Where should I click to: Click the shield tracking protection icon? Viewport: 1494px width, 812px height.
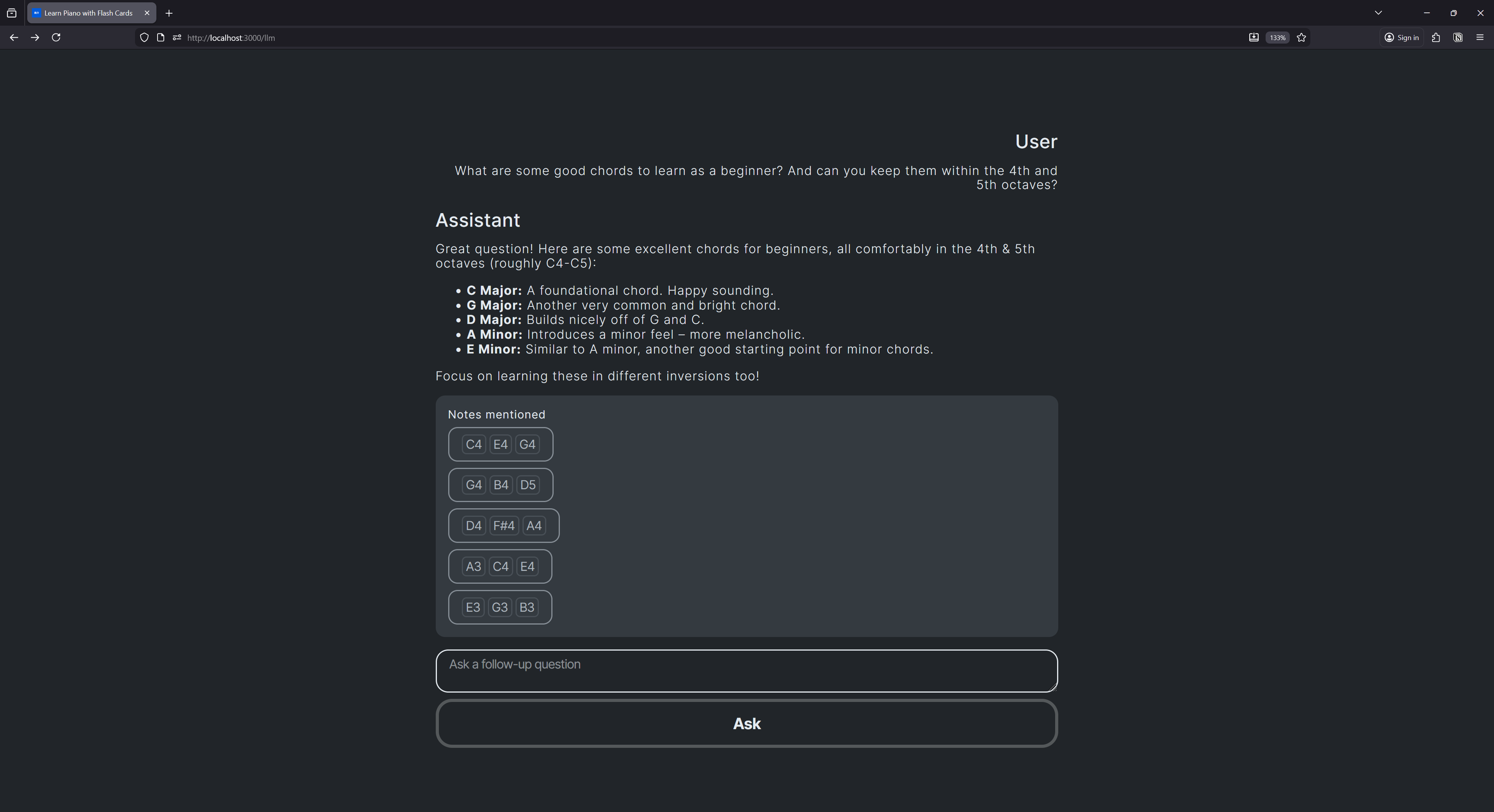(144, 38)
